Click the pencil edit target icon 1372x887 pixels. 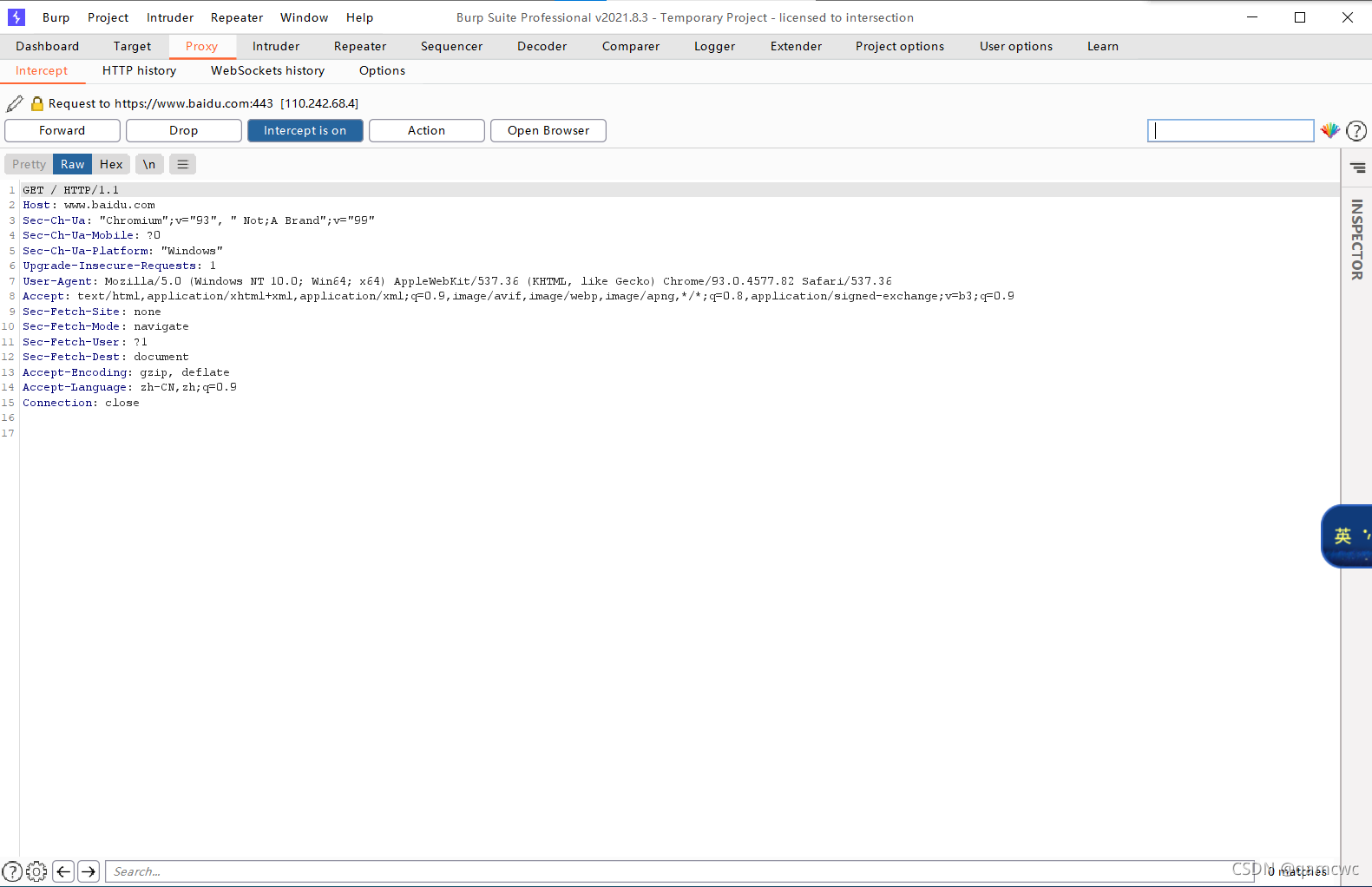[x=15, y=103]
